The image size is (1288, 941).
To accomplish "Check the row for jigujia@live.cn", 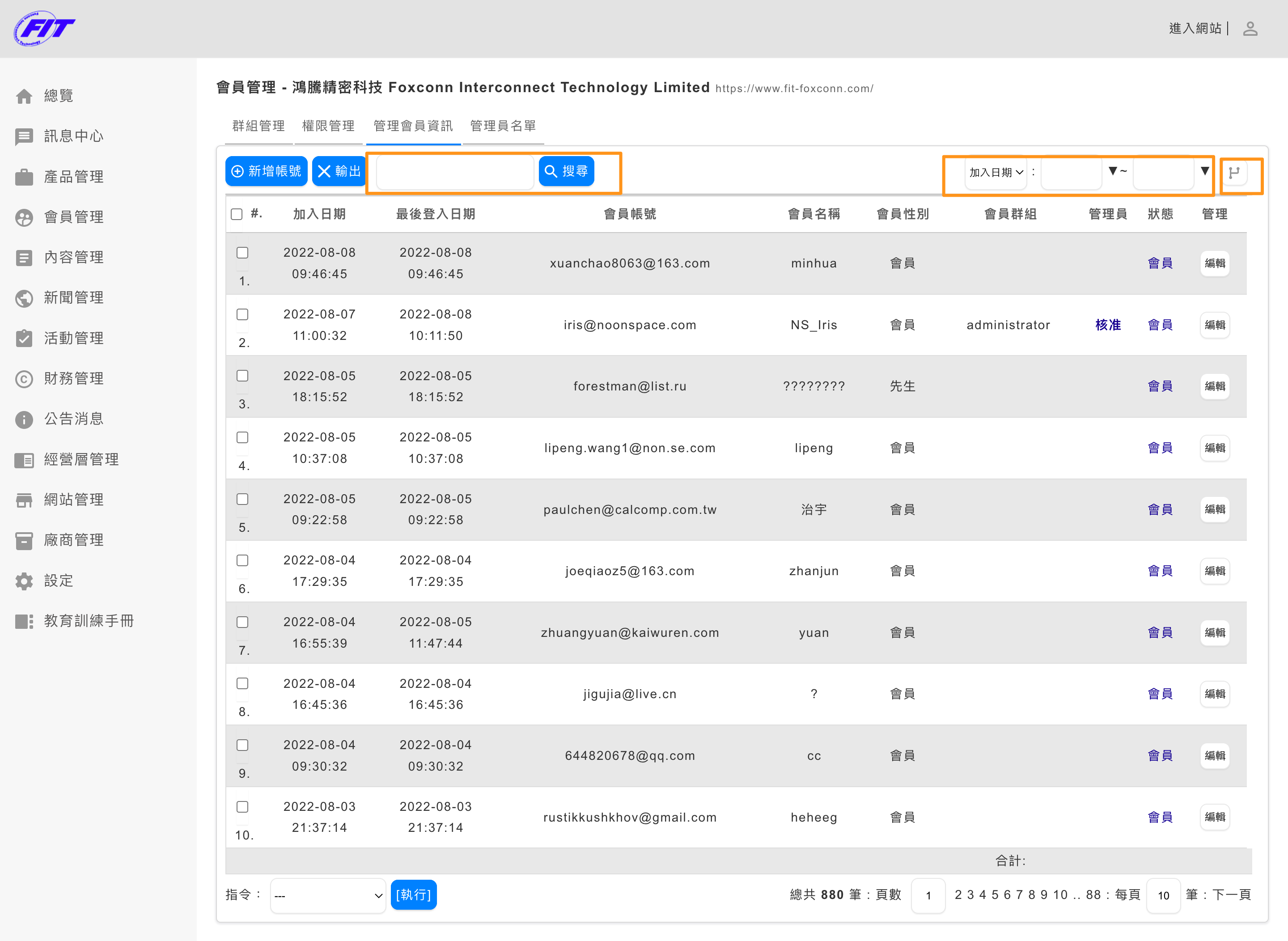I will pyautogui.click(x=243, y=683).
